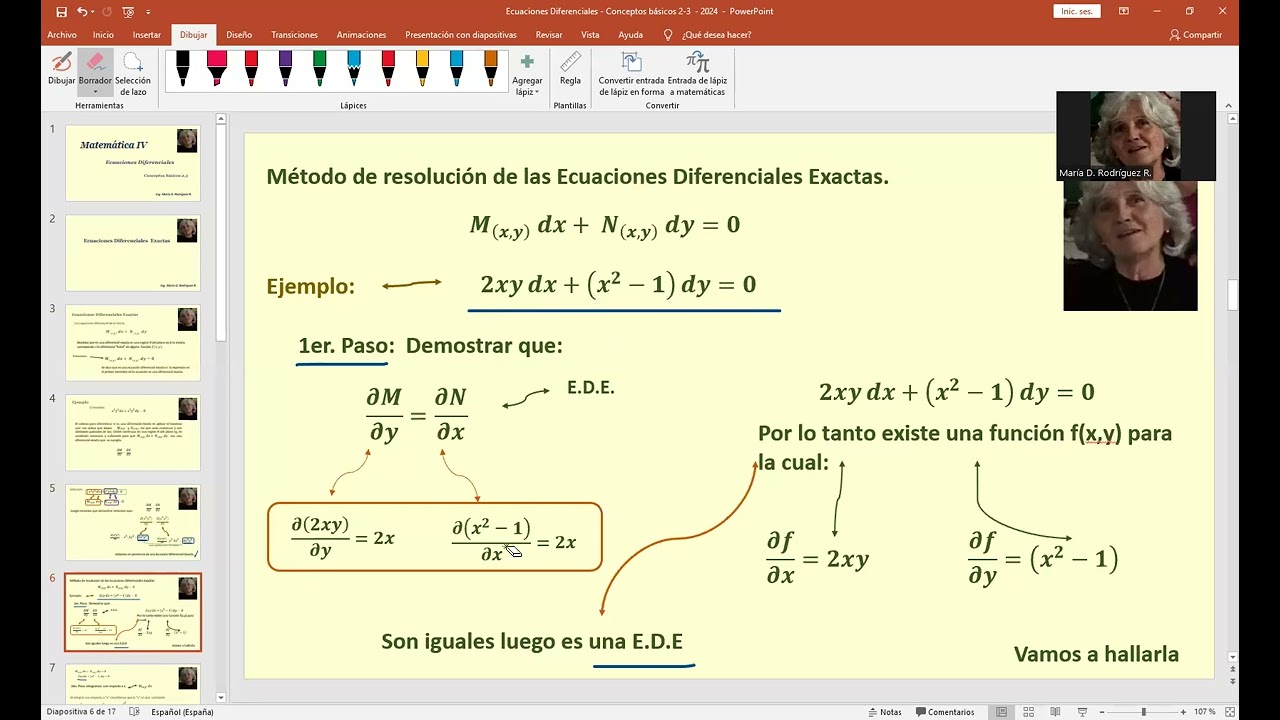1280x720 pixels.
Task: Click the zoom in plus button
Action: (1185, 712)
